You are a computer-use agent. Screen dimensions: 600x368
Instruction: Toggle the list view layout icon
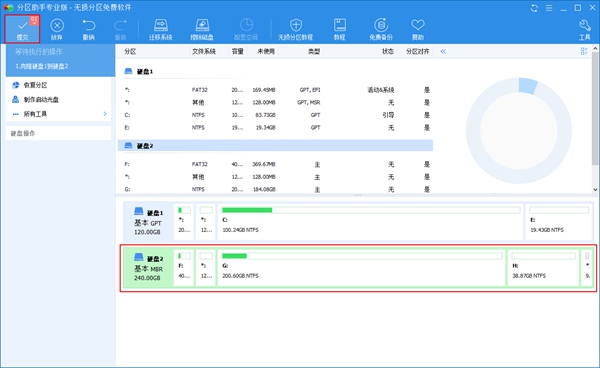[x=584, y=51]
